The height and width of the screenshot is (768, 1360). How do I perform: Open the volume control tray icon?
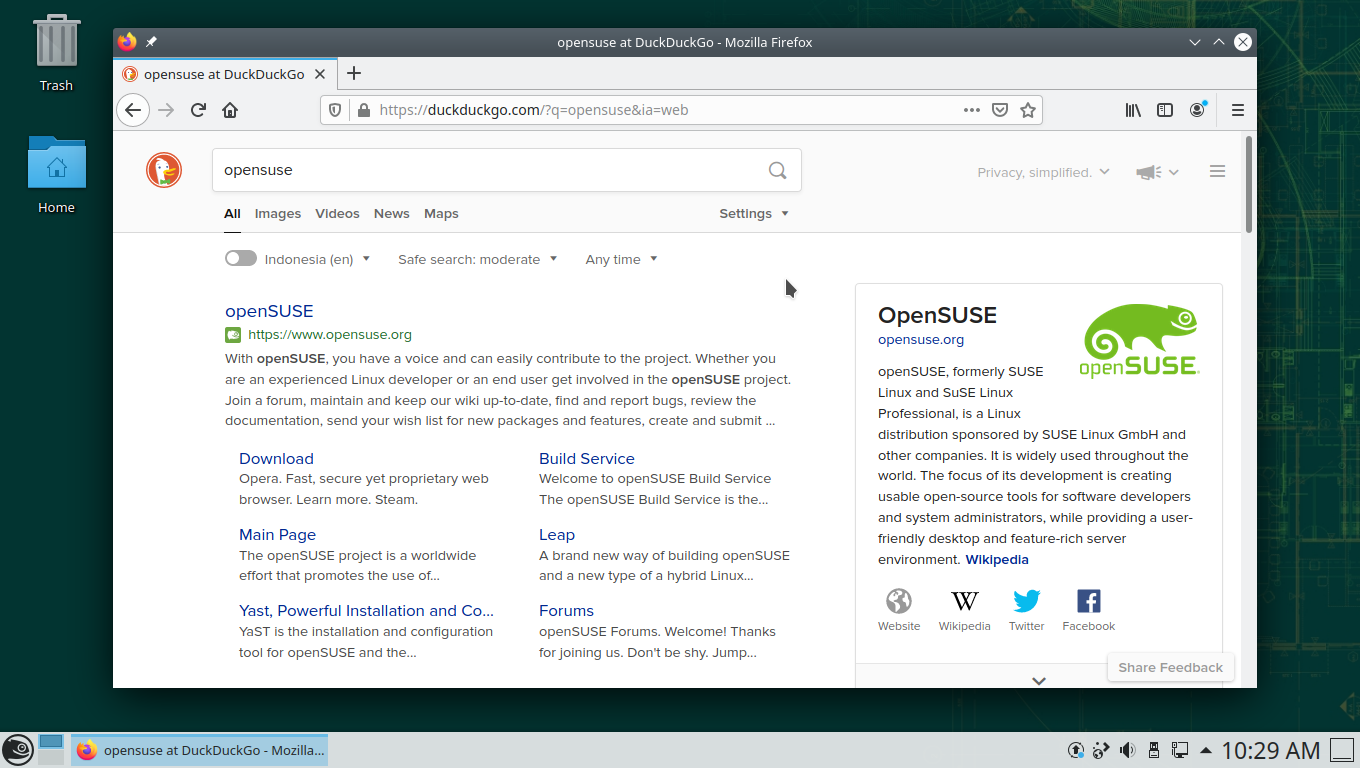coord(1128,750)
